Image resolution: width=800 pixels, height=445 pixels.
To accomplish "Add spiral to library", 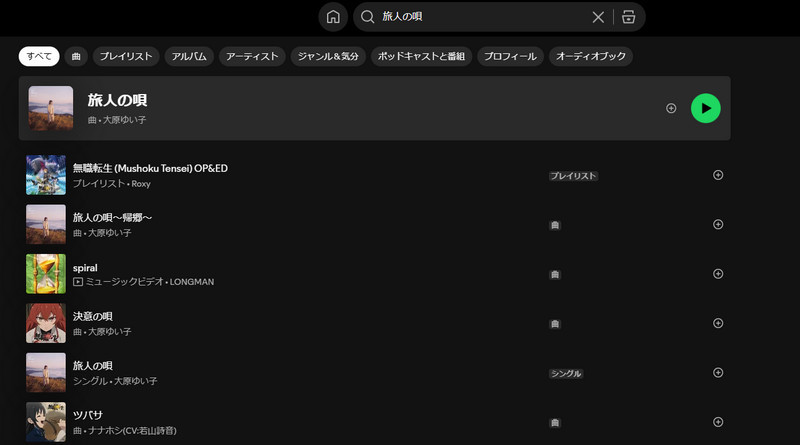I will (x=718, y=274).
